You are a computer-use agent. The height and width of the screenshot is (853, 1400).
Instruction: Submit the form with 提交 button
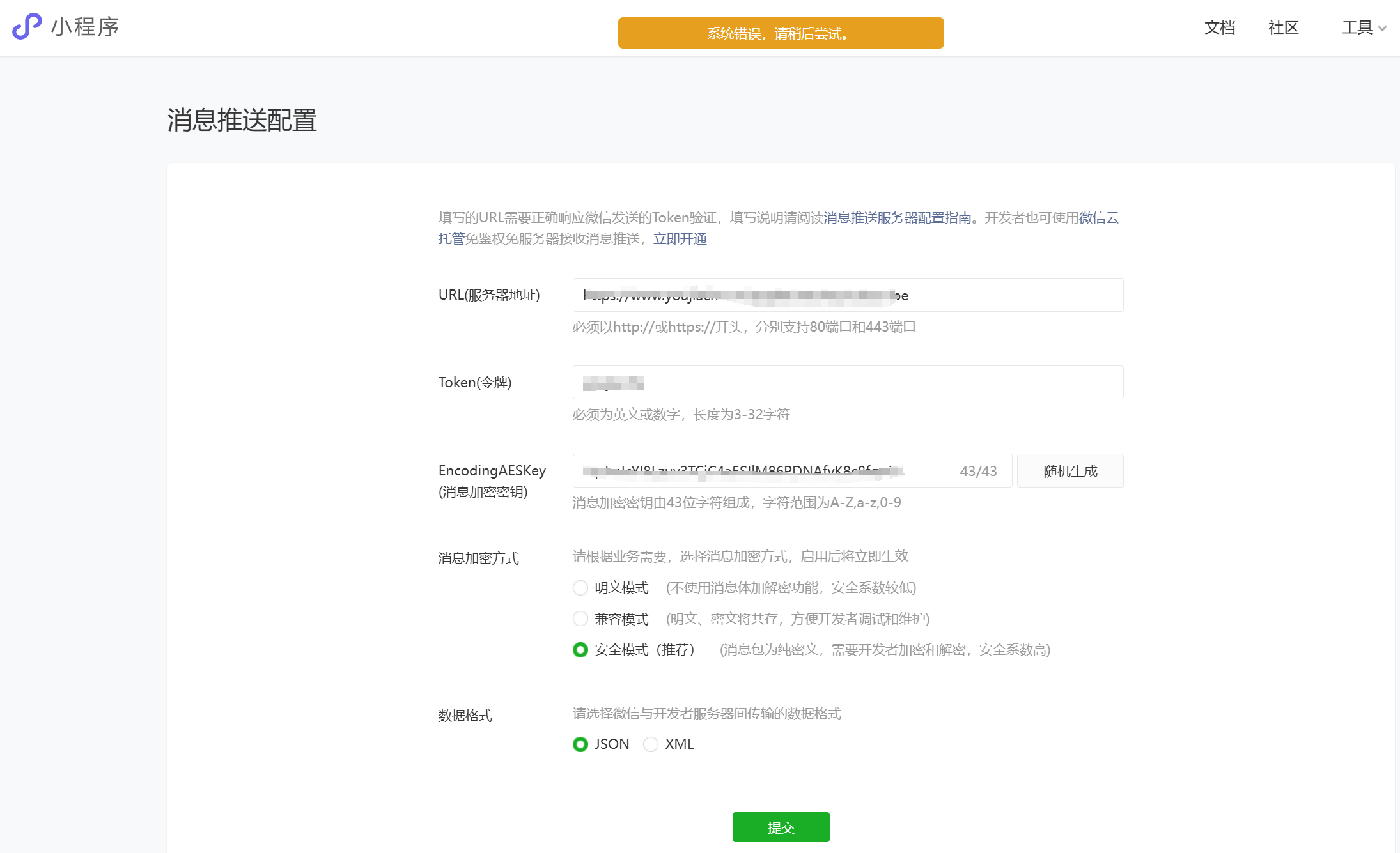click(x=781, y=827)
